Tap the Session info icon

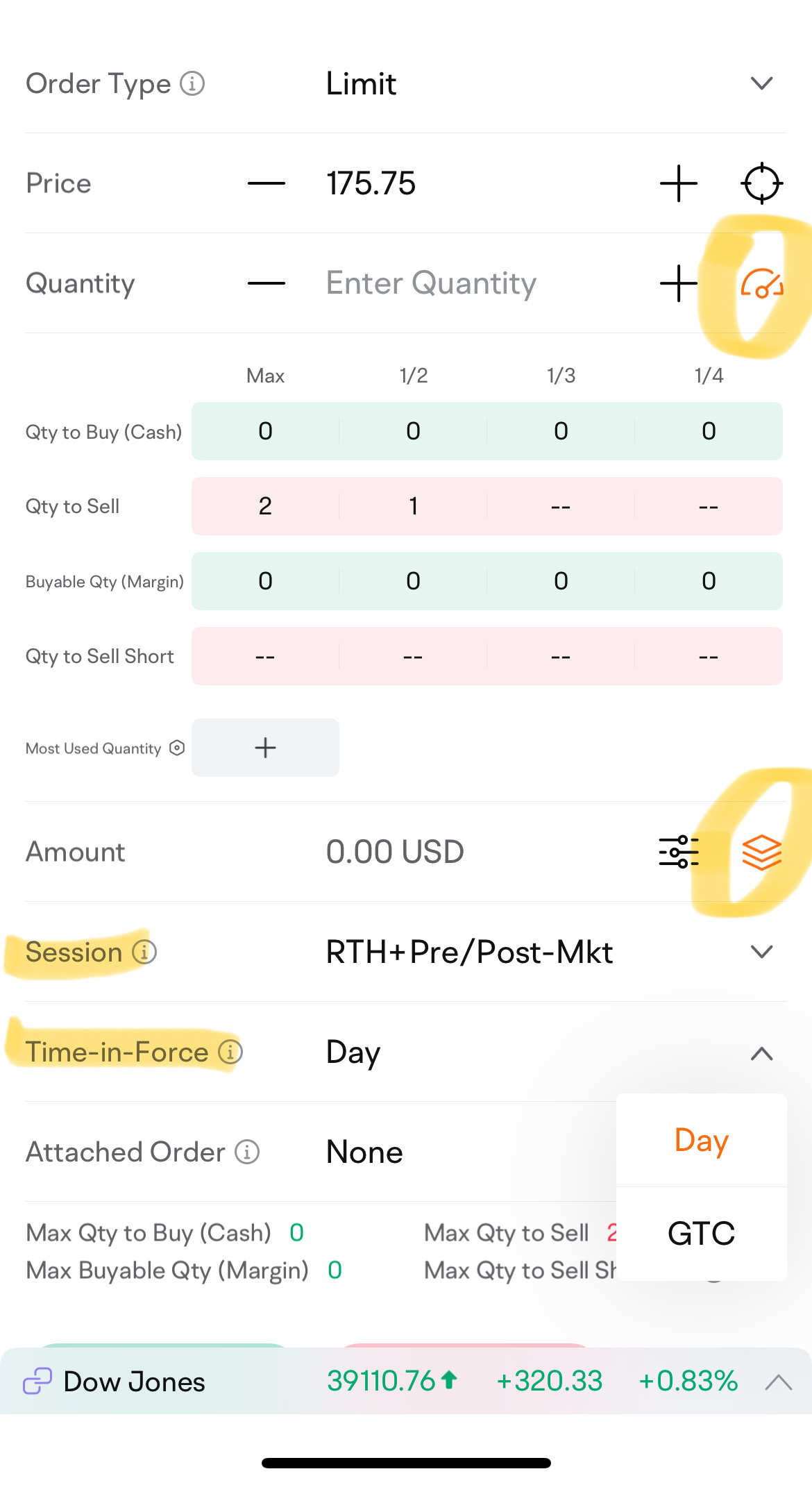tap(144, 952)
